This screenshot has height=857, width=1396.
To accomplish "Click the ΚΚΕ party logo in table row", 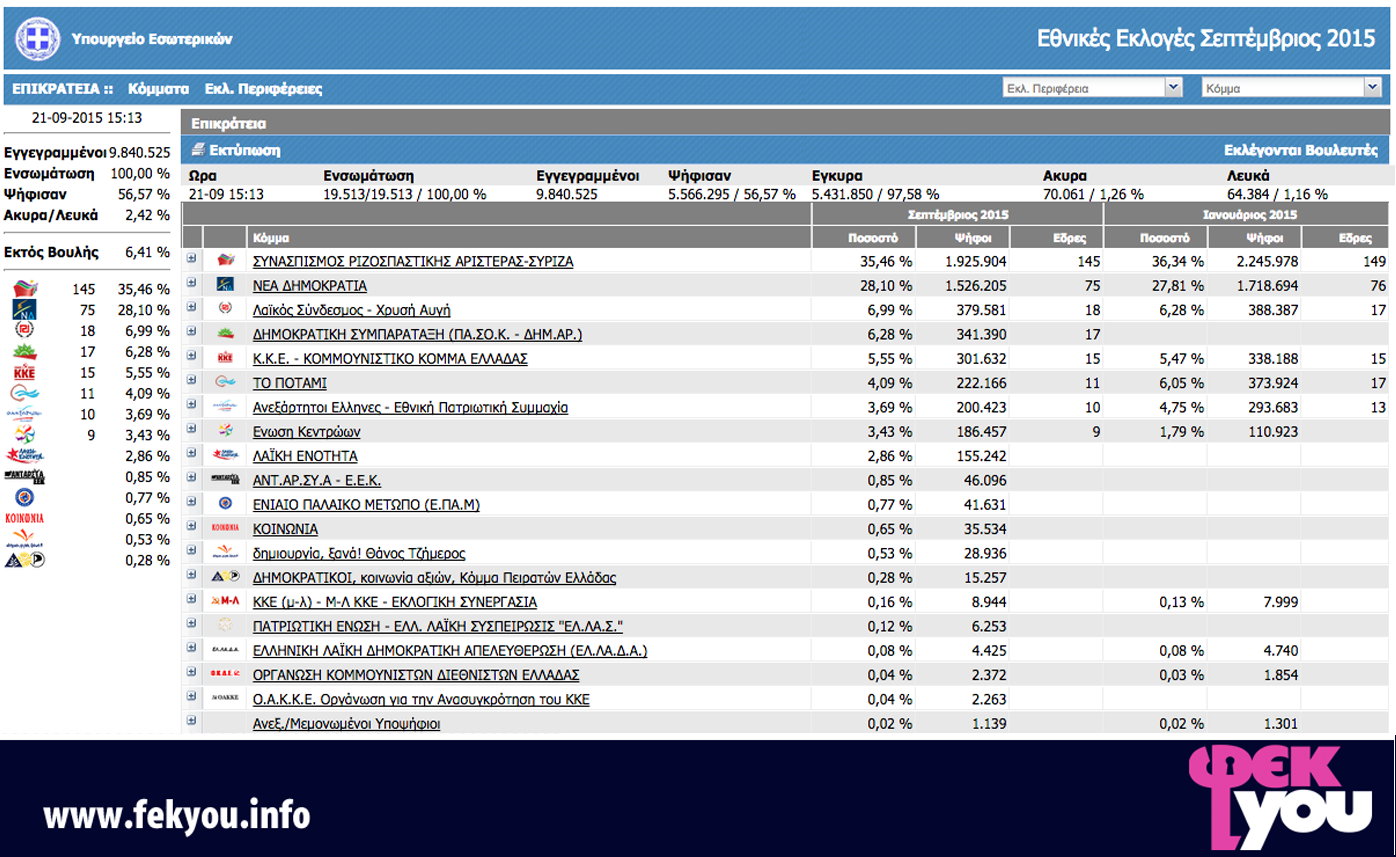I will click(225, 358).
